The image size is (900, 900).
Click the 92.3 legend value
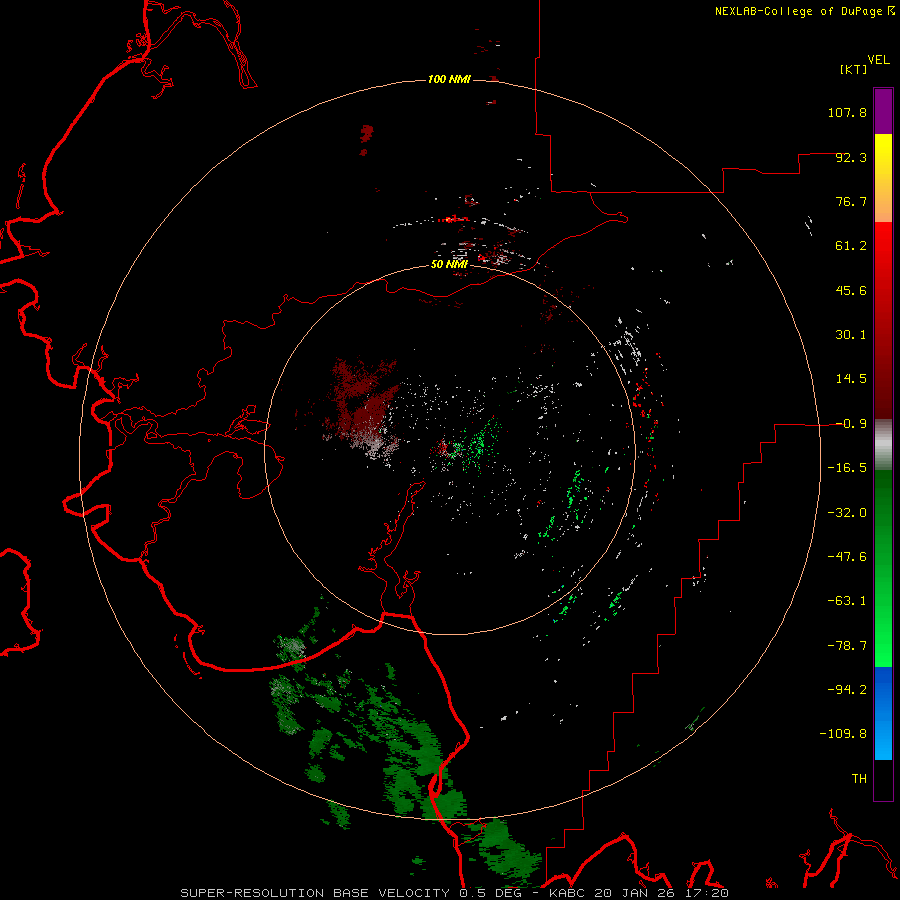(851, 157)
